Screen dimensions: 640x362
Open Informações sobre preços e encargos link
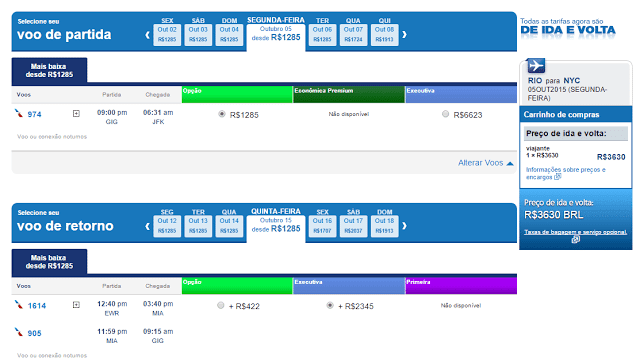click(x=565, y=173)
